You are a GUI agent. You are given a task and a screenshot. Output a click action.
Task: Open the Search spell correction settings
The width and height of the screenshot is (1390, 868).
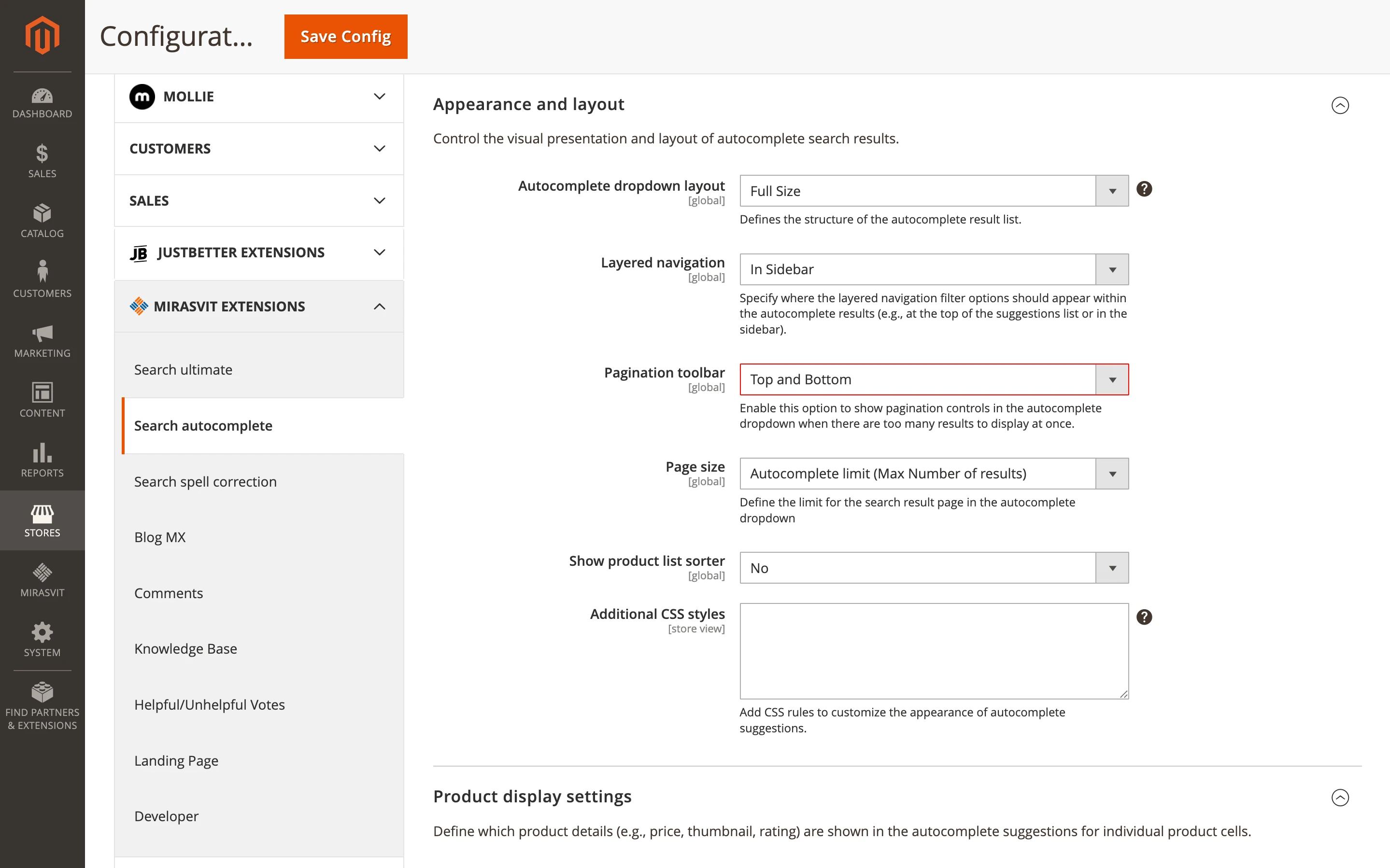[x=205, y=482]
